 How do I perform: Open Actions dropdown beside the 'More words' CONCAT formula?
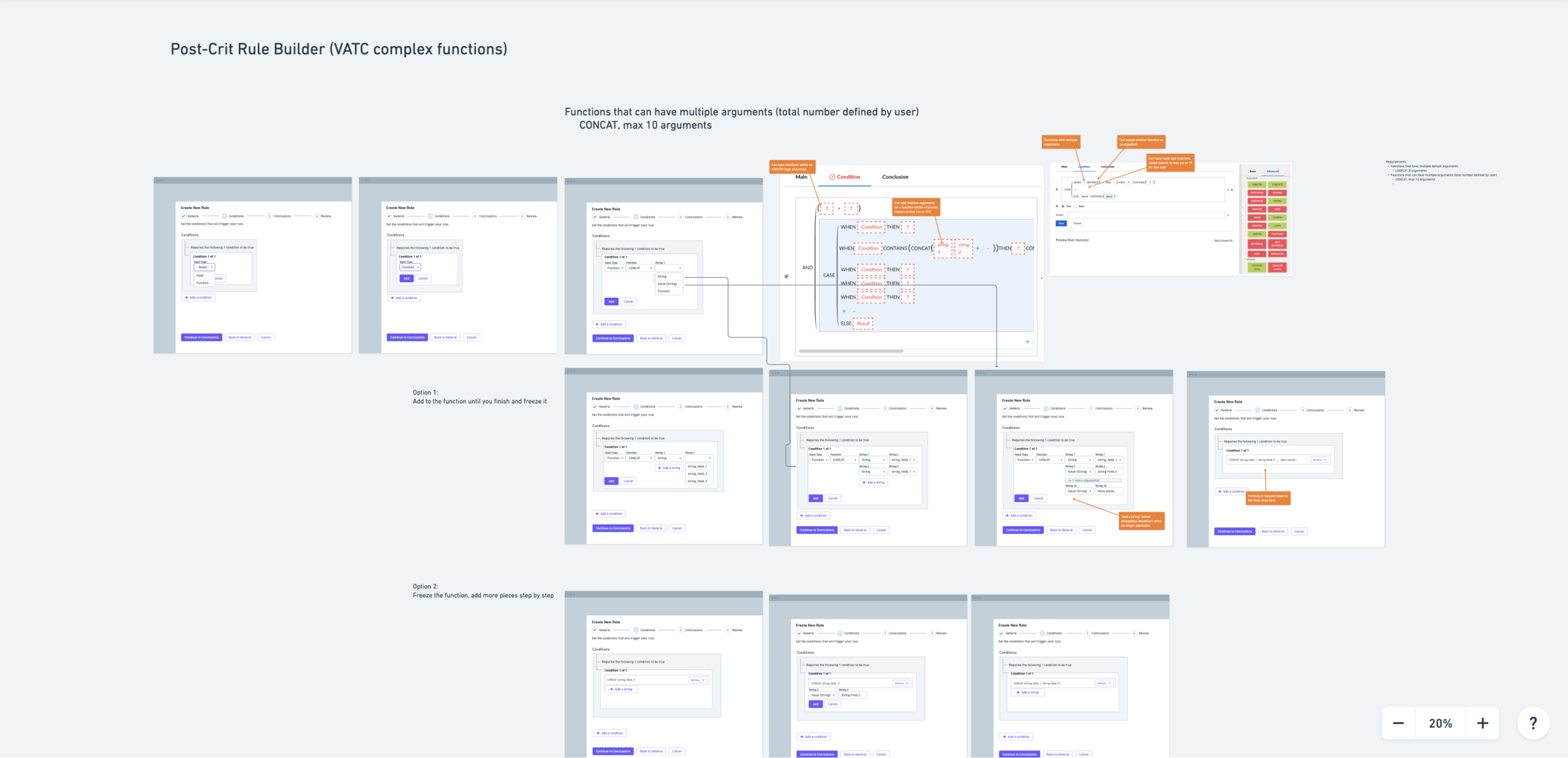[1319, 460]
